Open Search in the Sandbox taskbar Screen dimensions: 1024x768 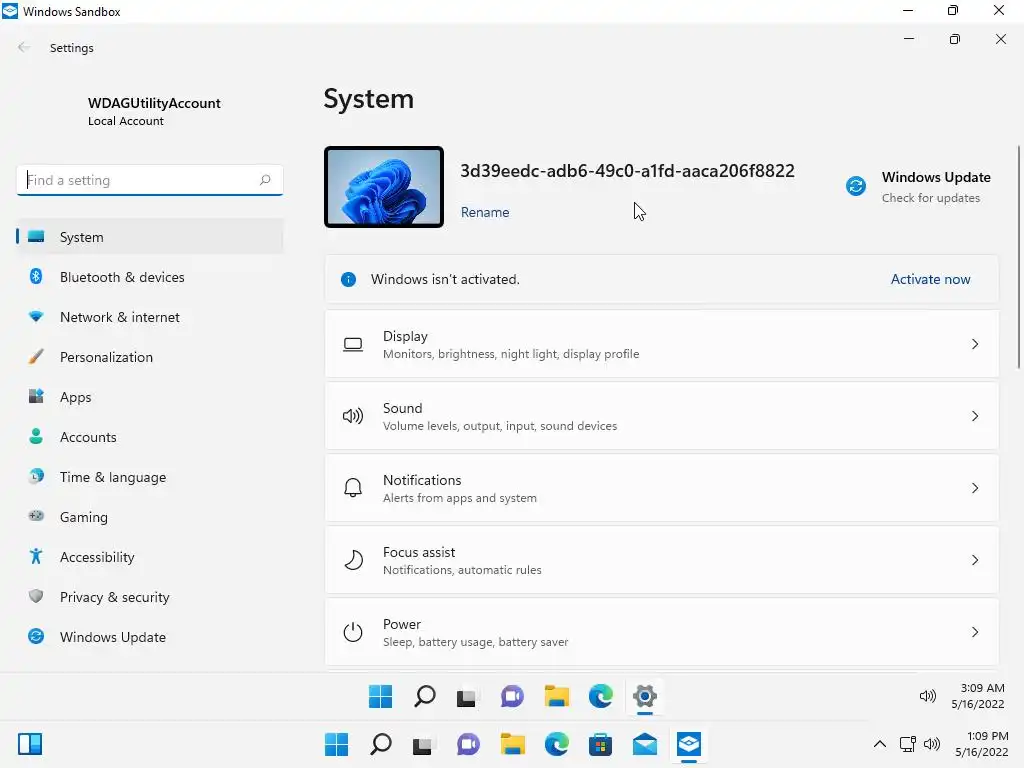[424, 696]
